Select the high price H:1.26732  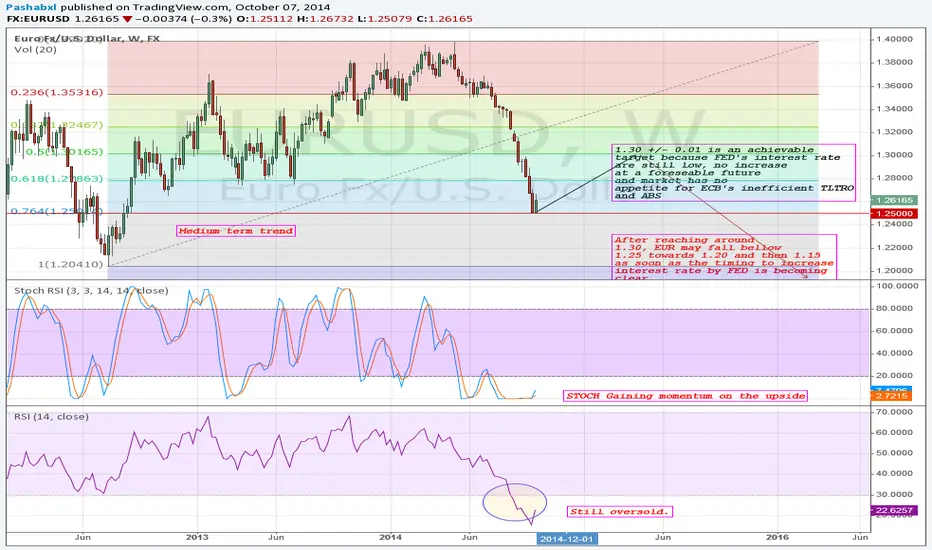pos(325,18)
